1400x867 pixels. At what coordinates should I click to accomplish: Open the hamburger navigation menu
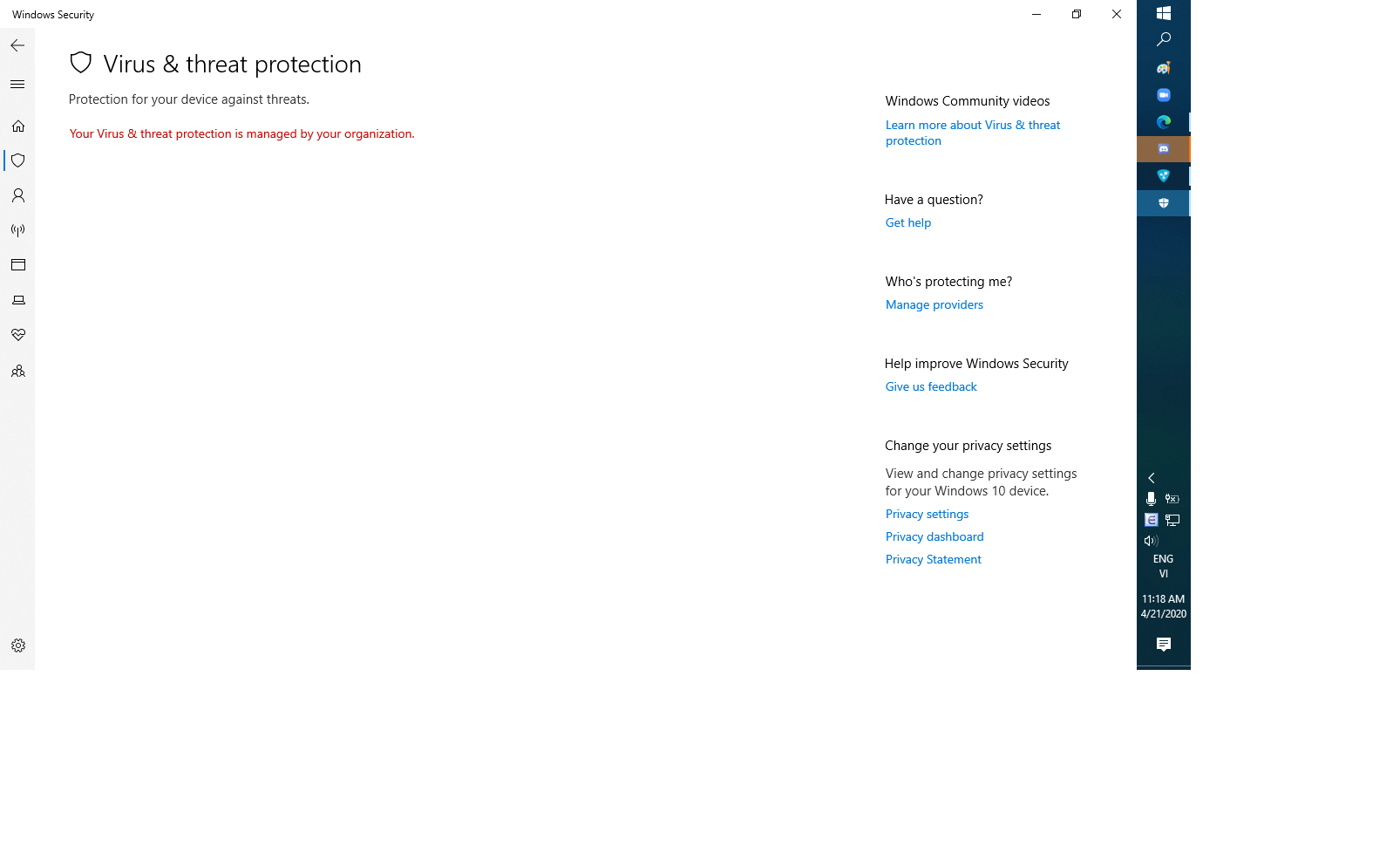click(x=17, y=85)
